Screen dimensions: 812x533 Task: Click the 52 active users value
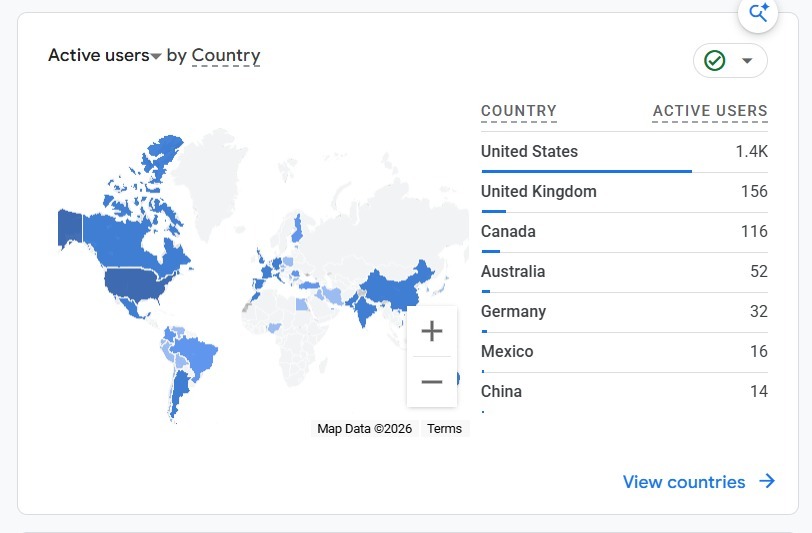759,271
